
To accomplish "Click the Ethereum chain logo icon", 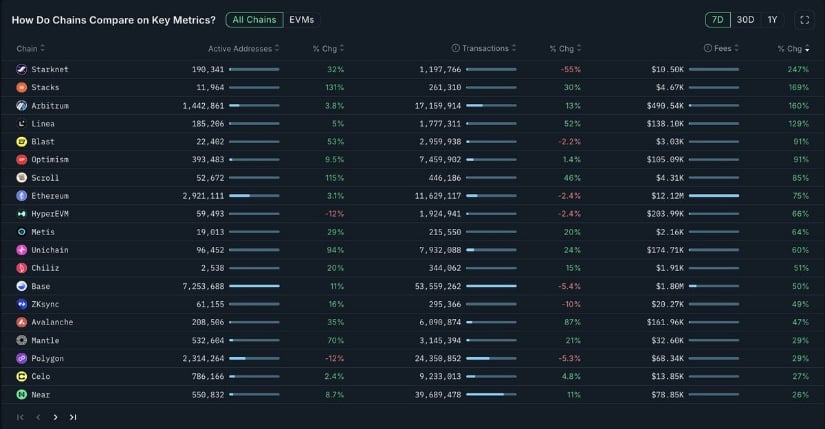I will pos(22,196).
